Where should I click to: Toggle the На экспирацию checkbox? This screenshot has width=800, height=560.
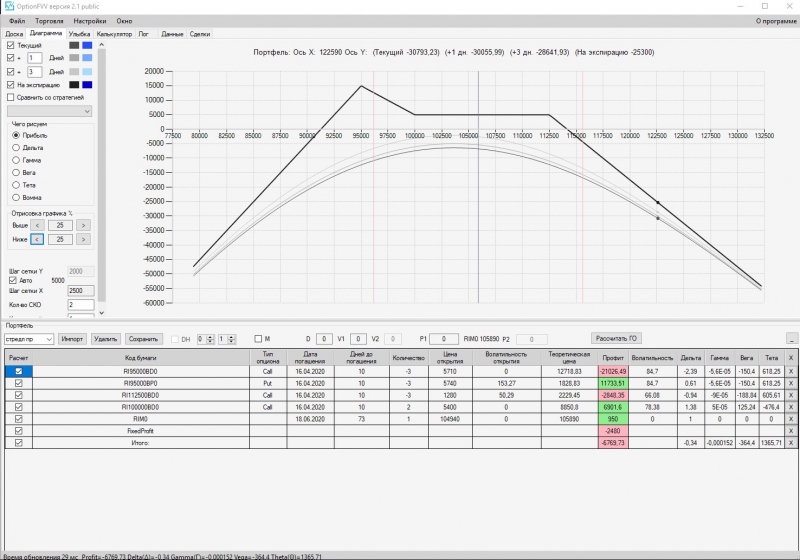(x=11, y=85)
